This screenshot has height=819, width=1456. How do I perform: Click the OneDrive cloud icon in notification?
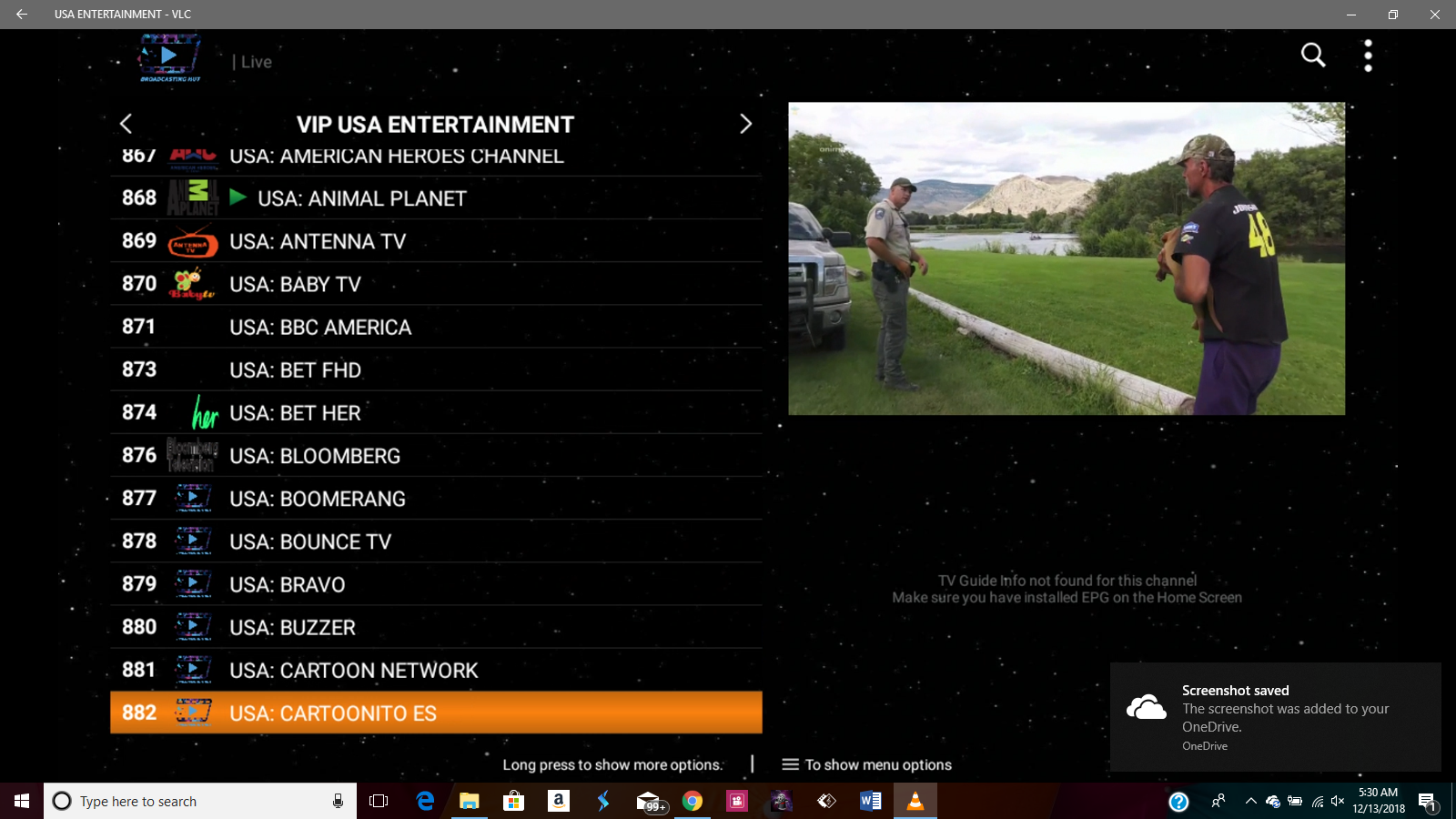point(1146,707)
